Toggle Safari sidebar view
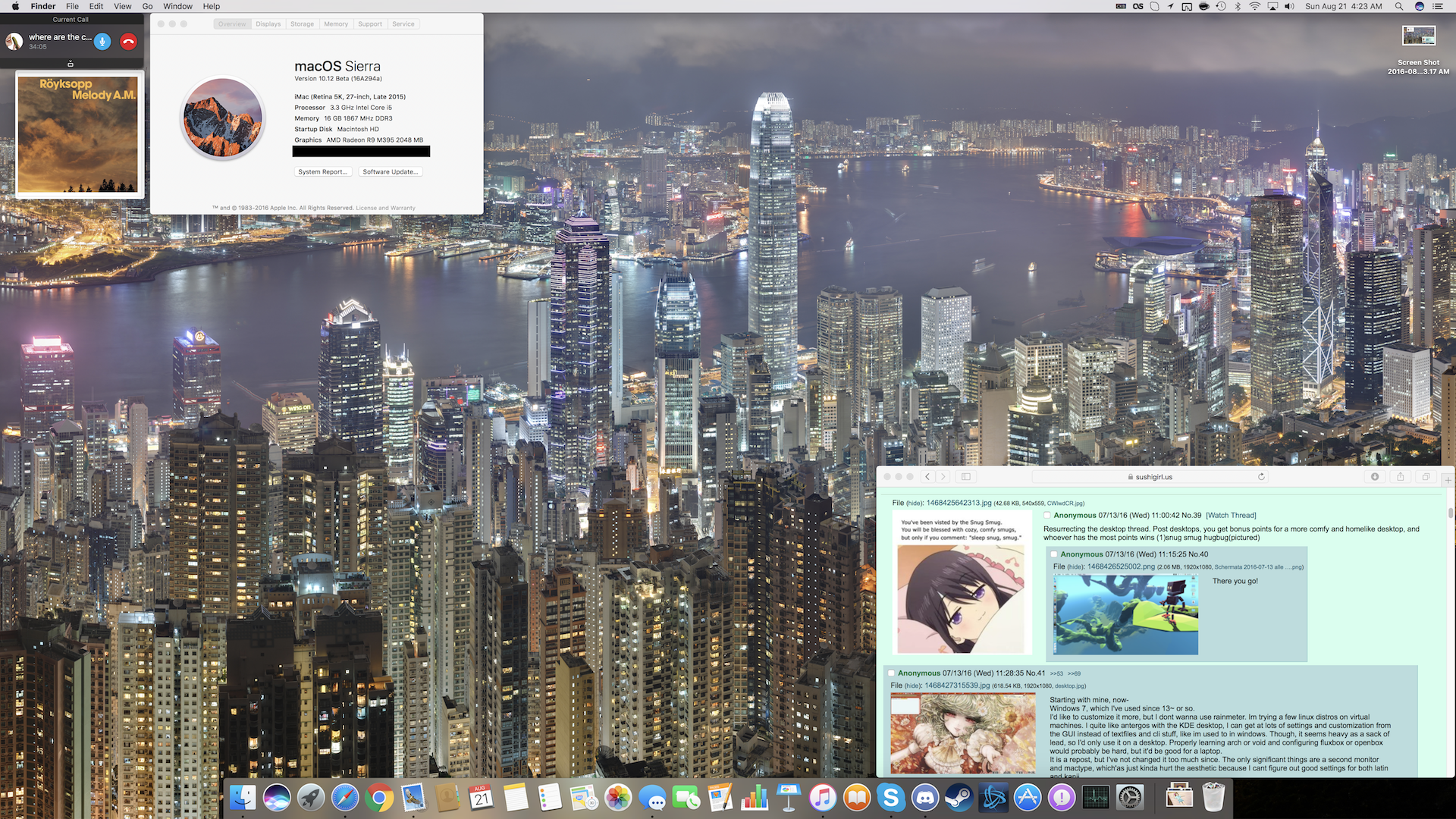 coord(965,477)
